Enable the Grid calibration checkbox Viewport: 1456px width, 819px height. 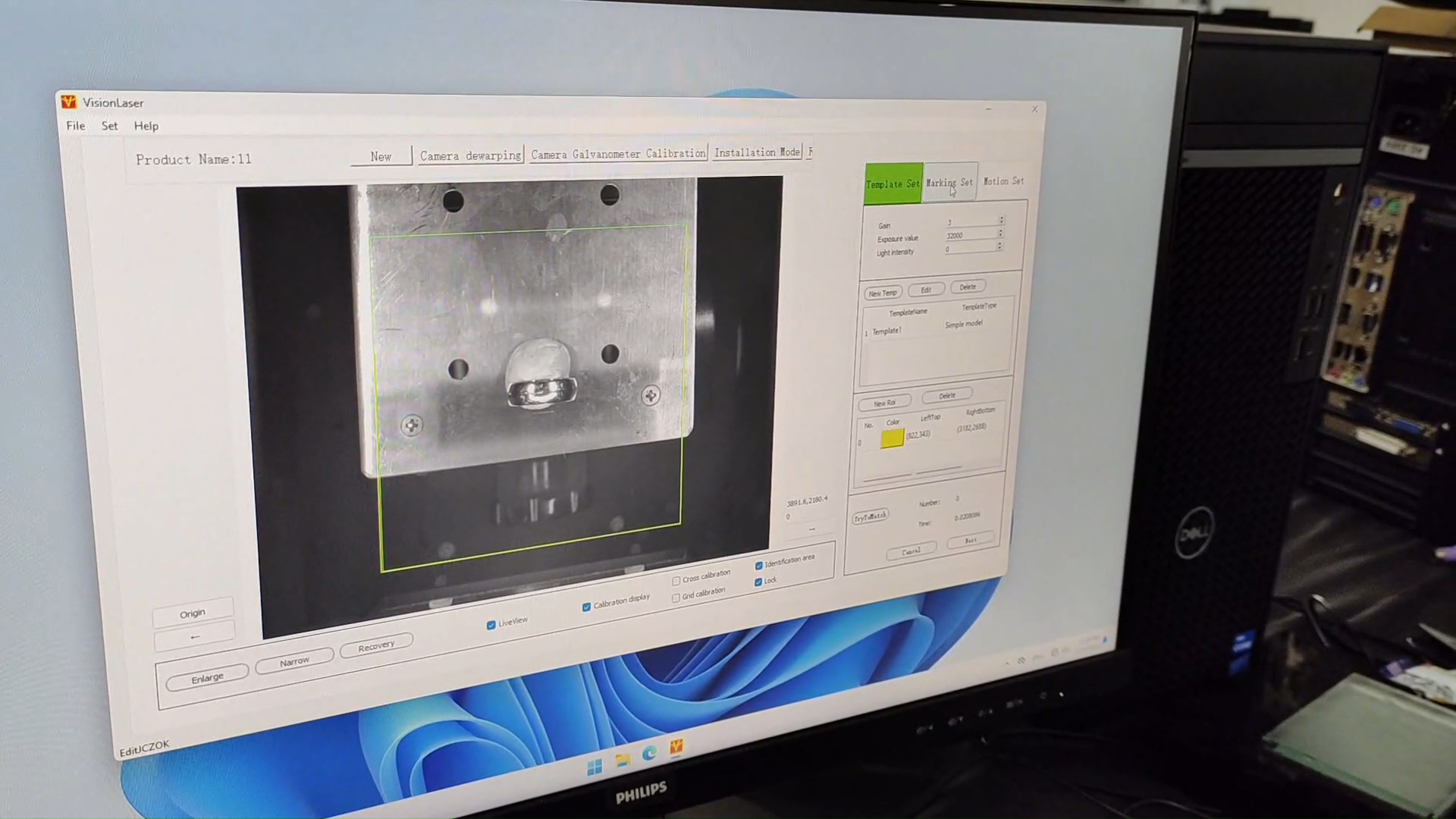(676, 598)
